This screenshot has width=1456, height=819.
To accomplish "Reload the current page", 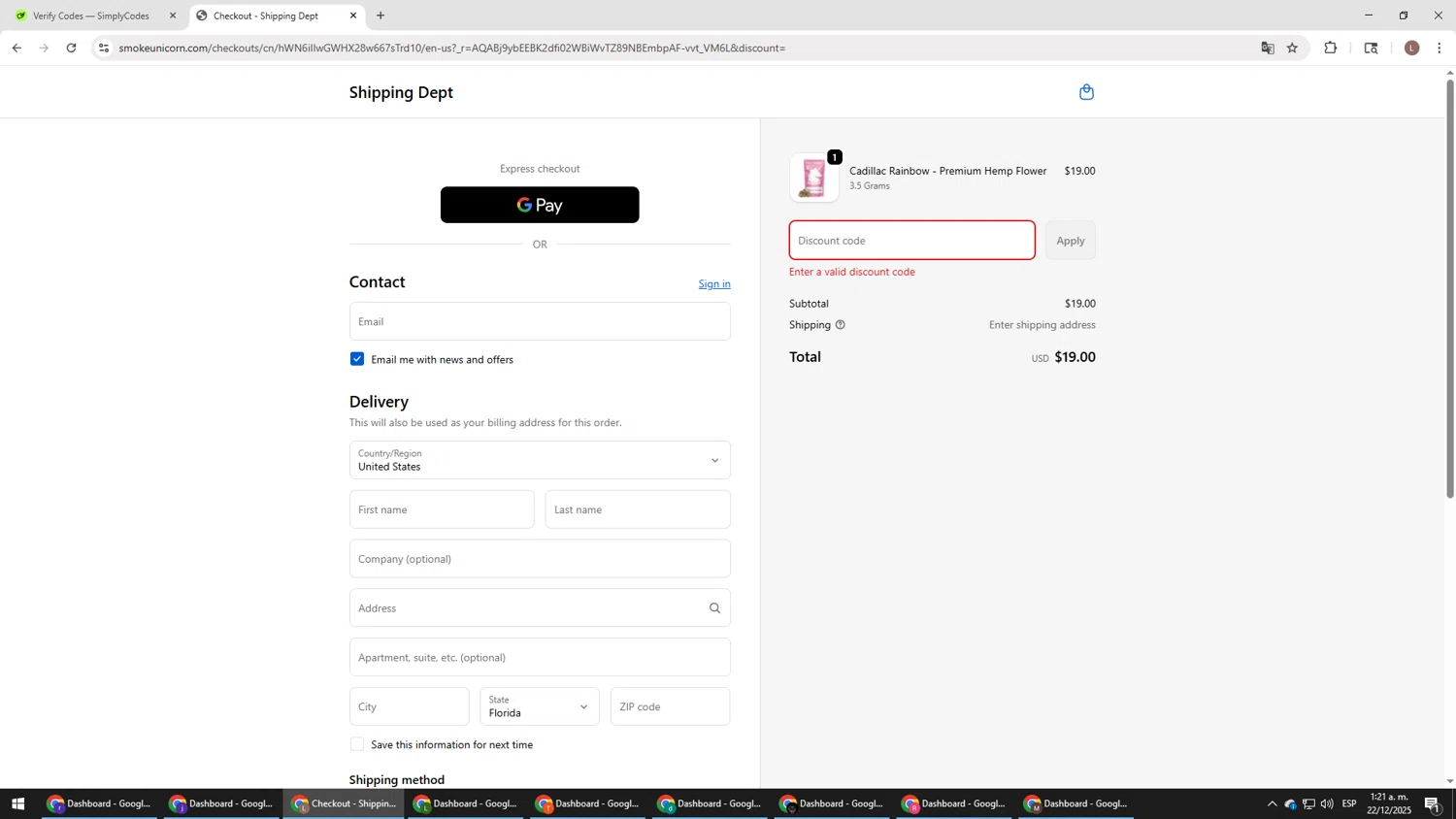I will click(71, 48).
